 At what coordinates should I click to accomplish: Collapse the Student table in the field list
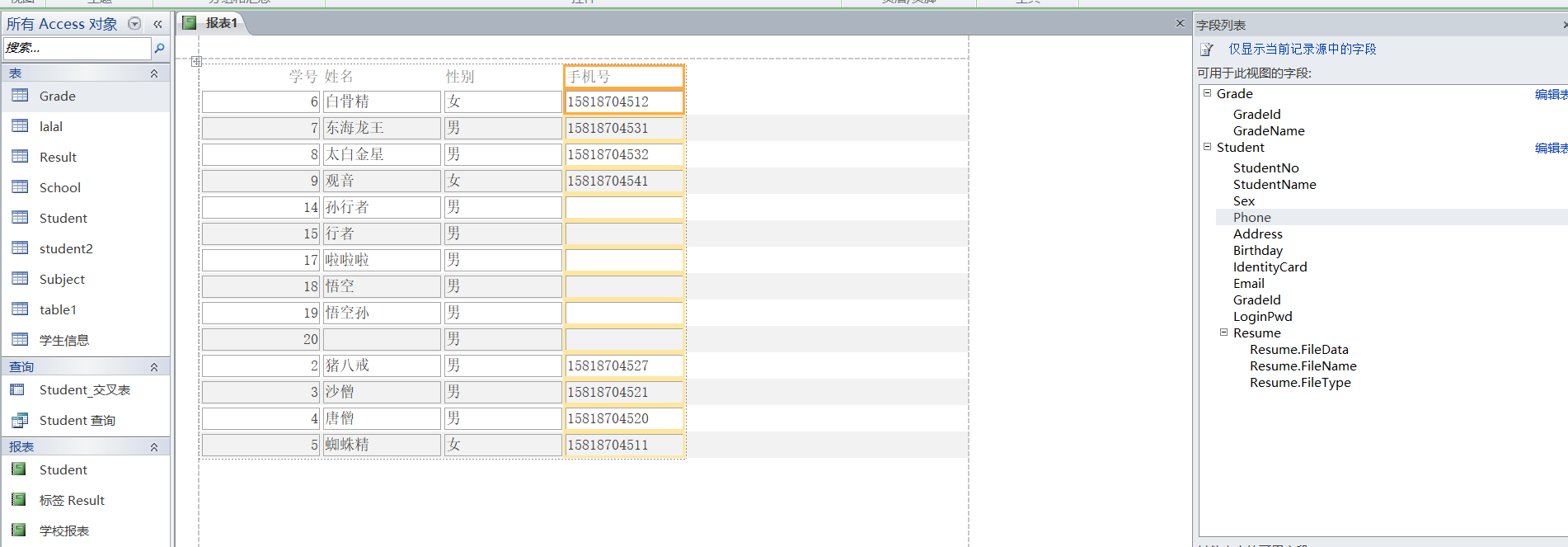coord(1207,147)
